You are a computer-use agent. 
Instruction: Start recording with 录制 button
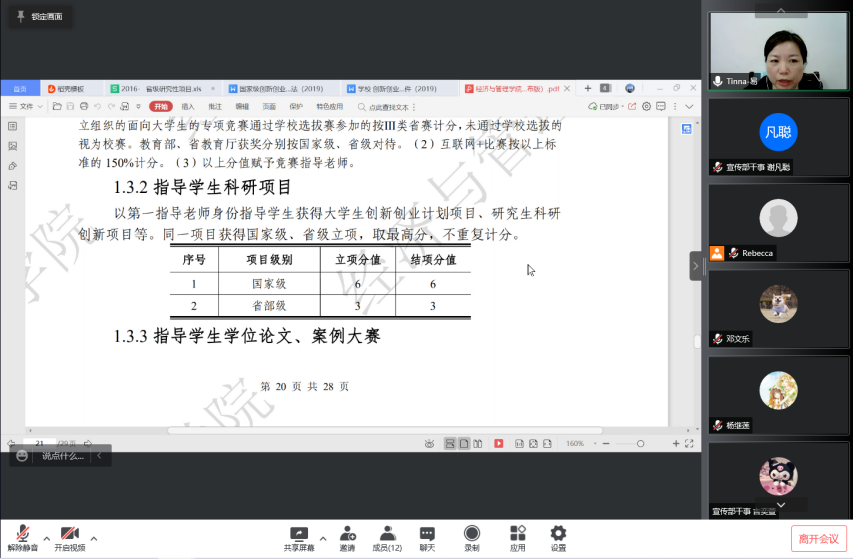click(x=471, y=537)
